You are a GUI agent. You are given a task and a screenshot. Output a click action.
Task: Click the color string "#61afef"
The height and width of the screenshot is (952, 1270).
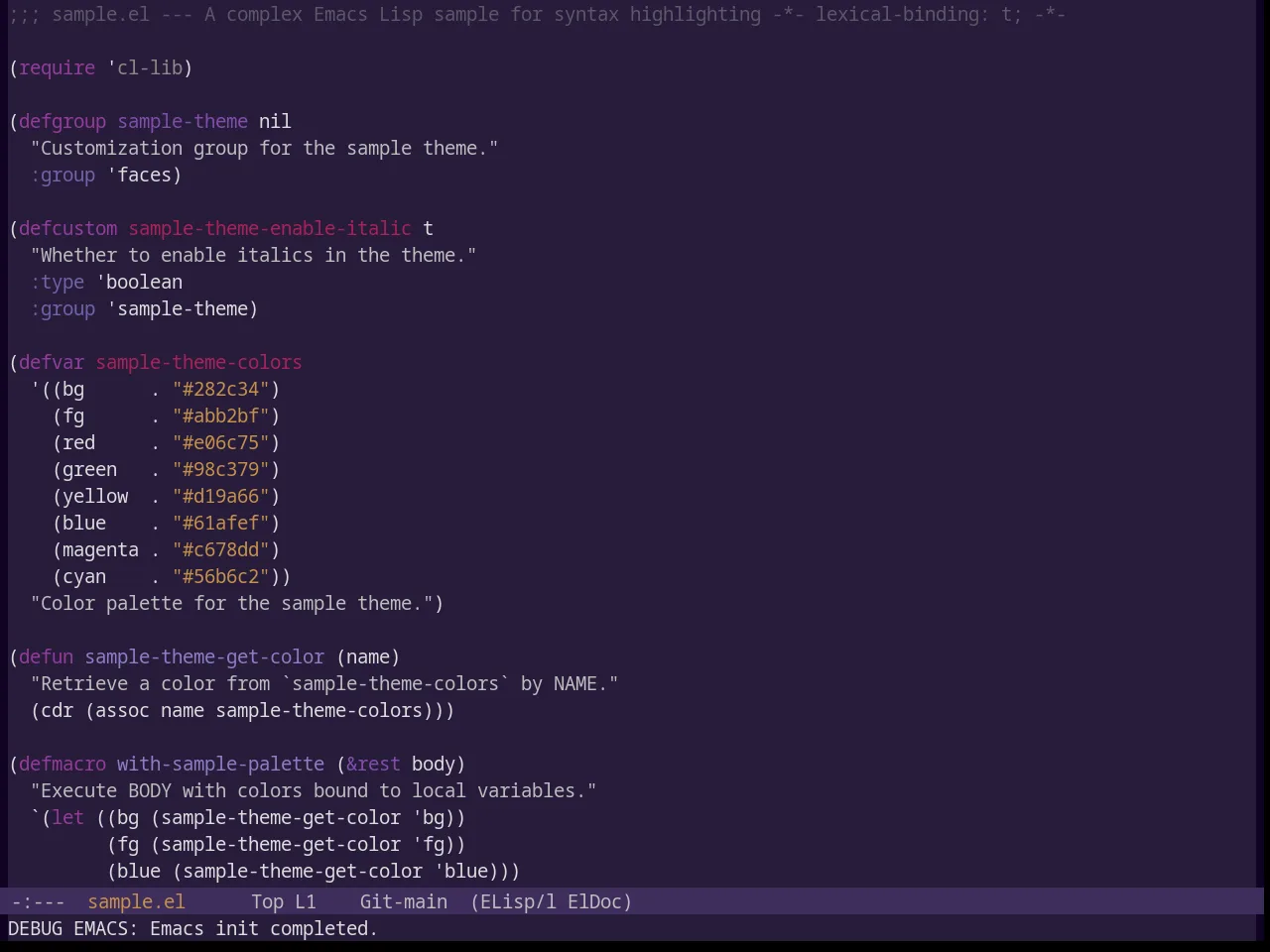pyautogui.click(x=220, y=523)
